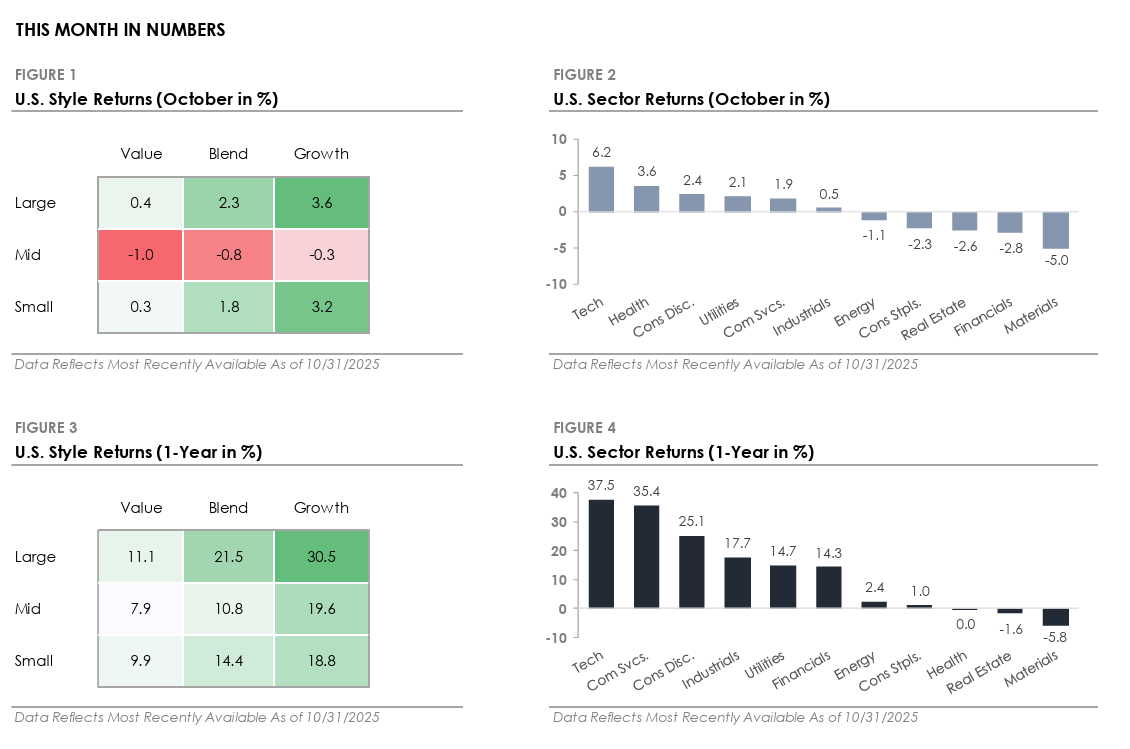
Task: Select the "U.S. Sector Returns (1-Year in %)" heading
Action: (683, 452)
